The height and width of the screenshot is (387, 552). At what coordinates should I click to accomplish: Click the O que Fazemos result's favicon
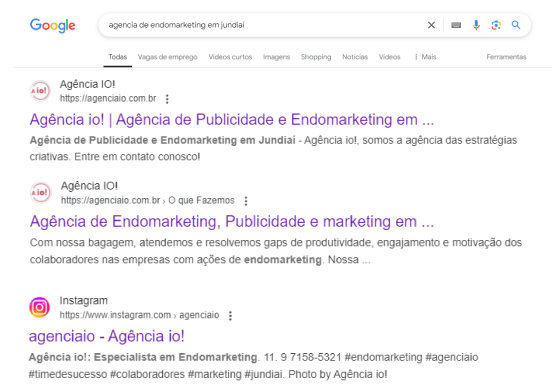pyautogui.click(x=40, y=192)
